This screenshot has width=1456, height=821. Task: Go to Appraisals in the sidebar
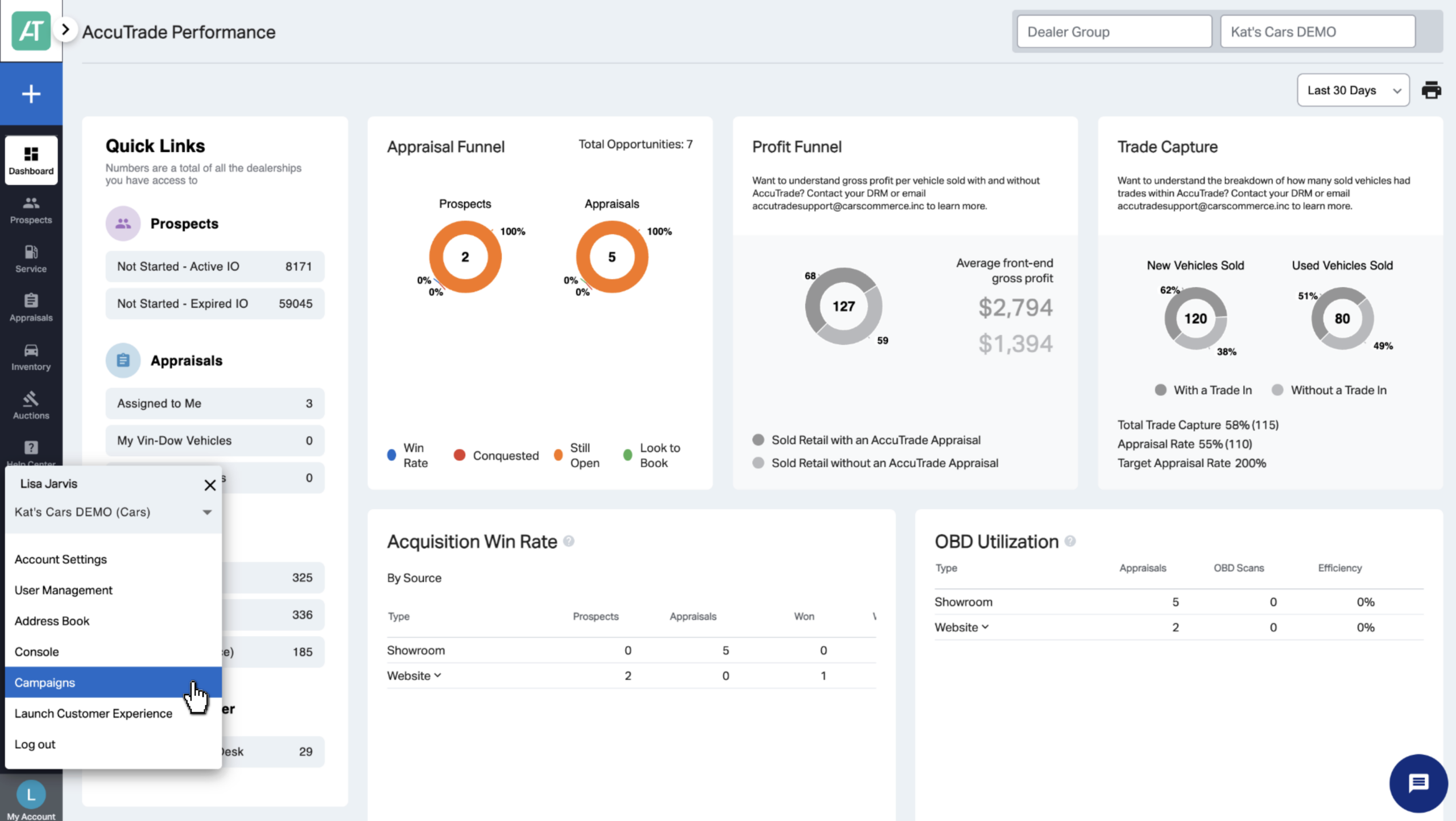coord(31,308)
